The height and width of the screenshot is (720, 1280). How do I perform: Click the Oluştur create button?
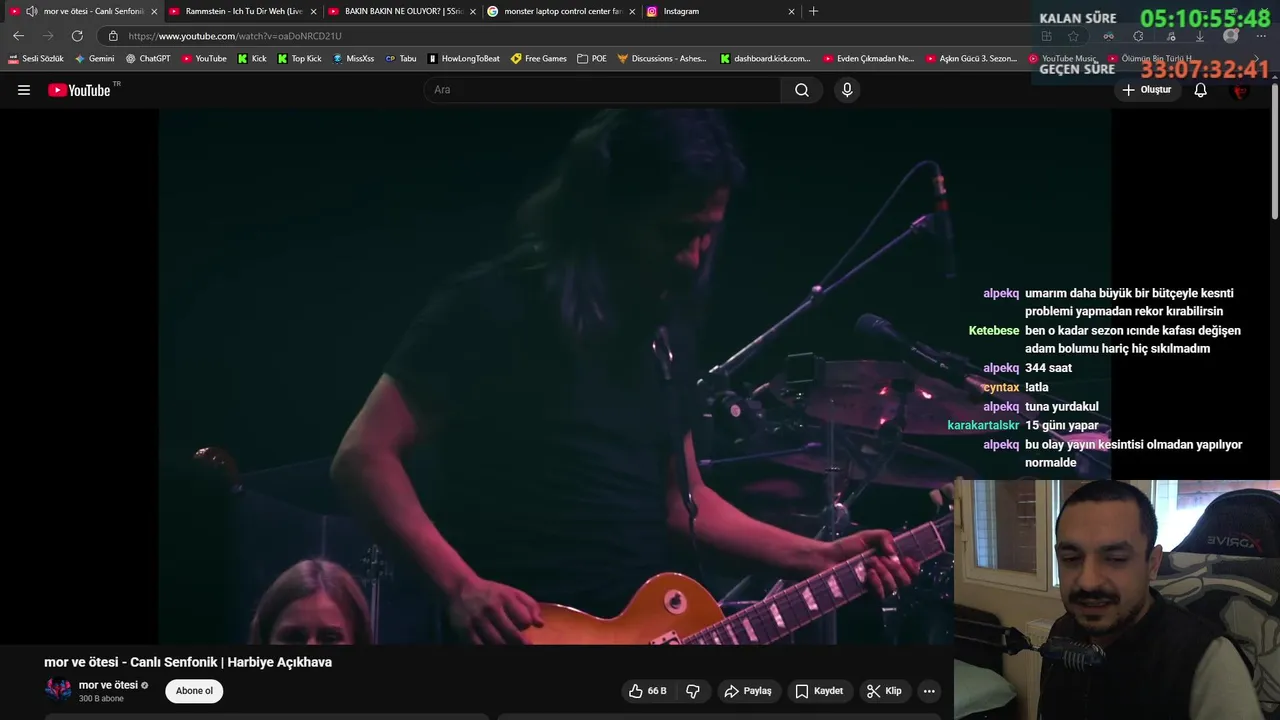pos(1147,90)
